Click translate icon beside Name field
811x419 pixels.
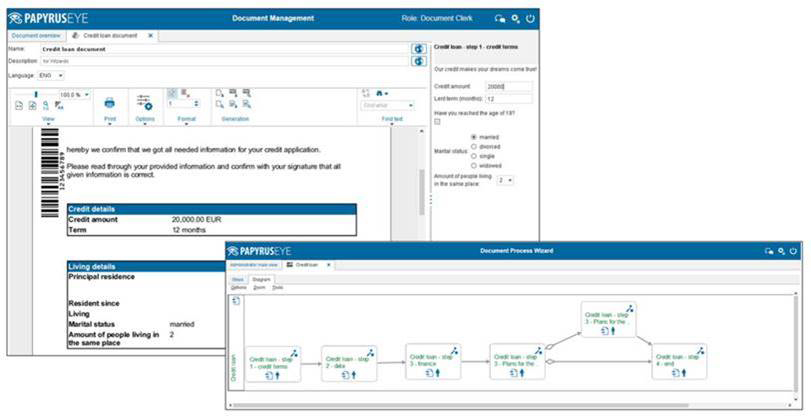(x=419, y=49)
